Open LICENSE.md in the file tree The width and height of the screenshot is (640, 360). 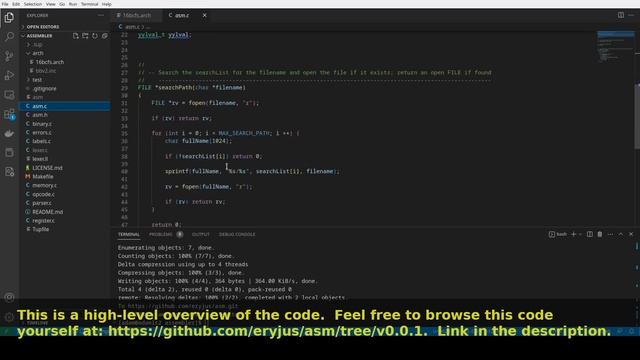click(x=47, y=168)
